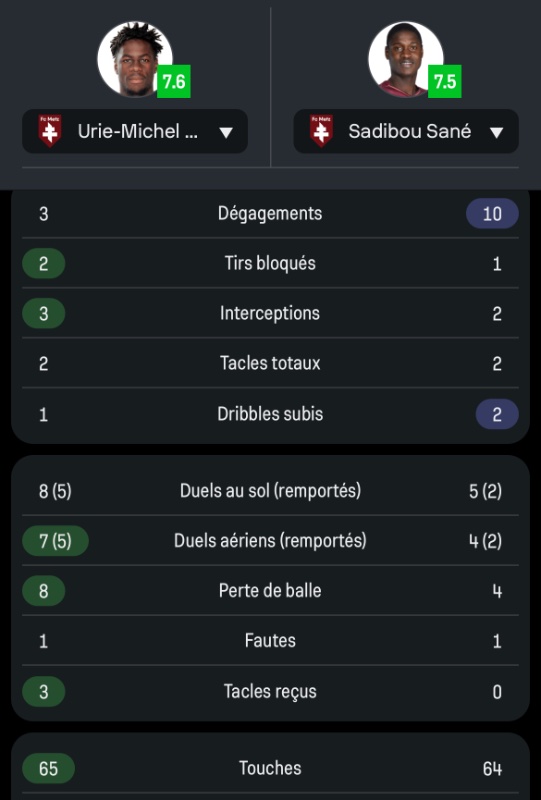Screen dimensions: 541x800
Task: Click Sadibou Sané's player photo
Action: click(x=406, y=59)
